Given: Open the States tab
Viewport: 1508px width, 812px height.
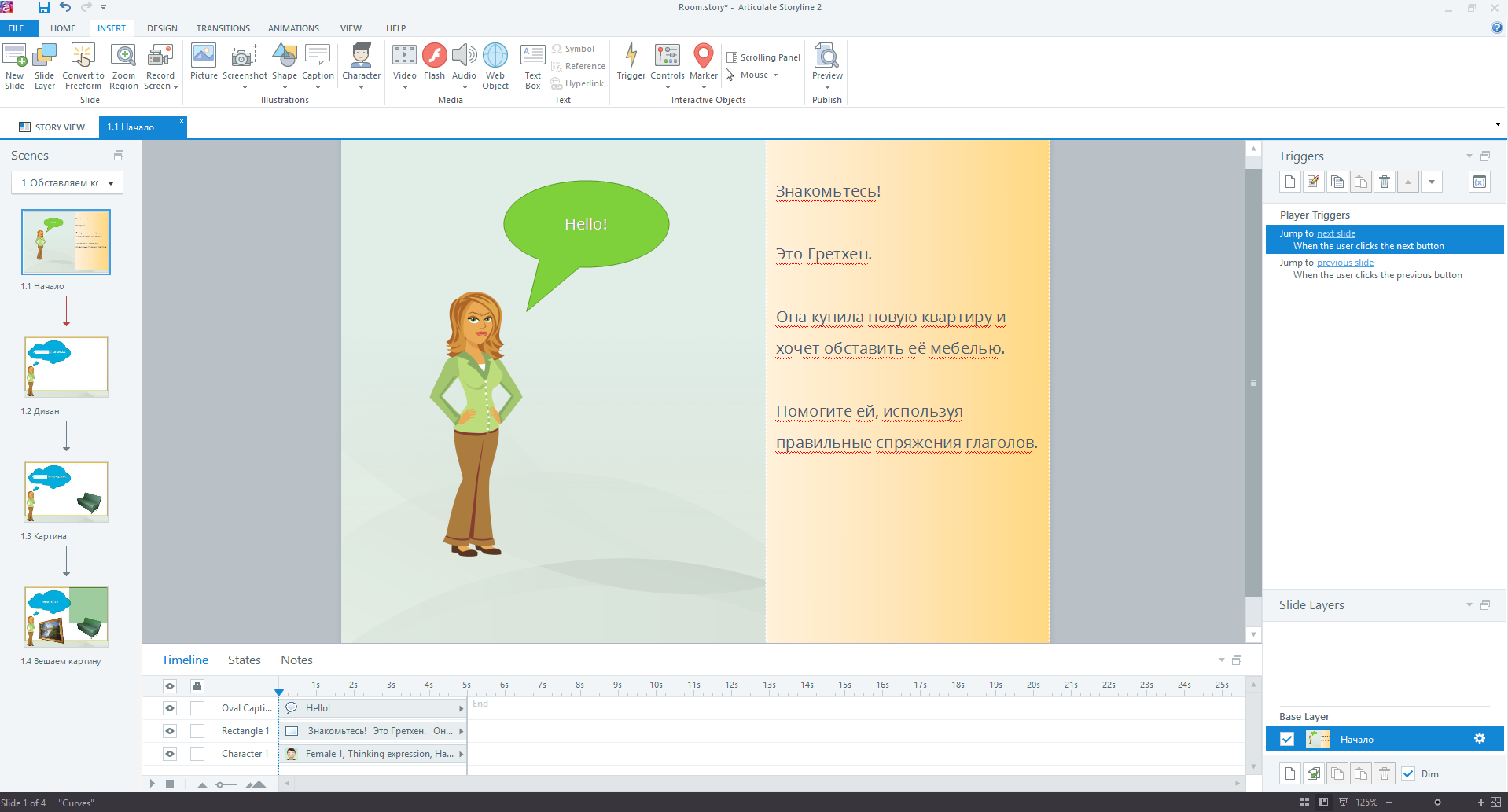Looking at the screenshot, I should click(244, 660).
